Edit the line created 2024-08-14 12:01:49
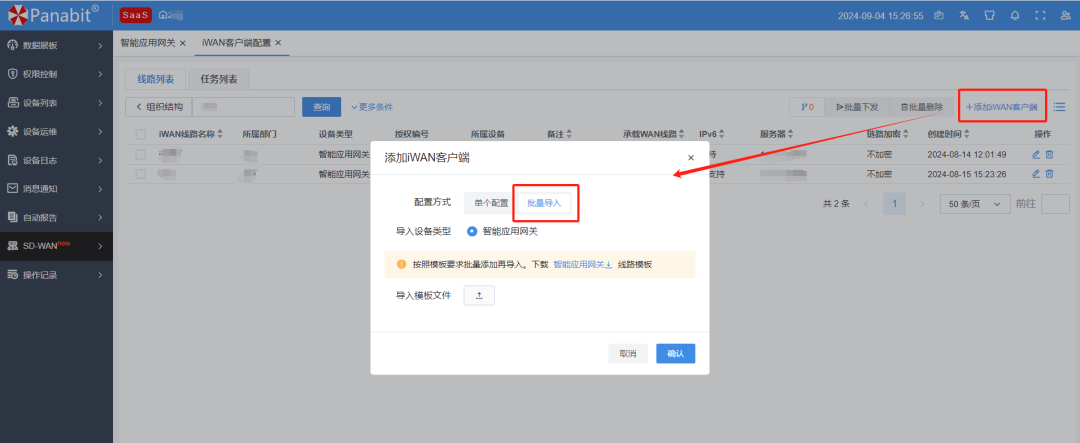Viewport: 1080px width, 443px height. pos(1036,154)
